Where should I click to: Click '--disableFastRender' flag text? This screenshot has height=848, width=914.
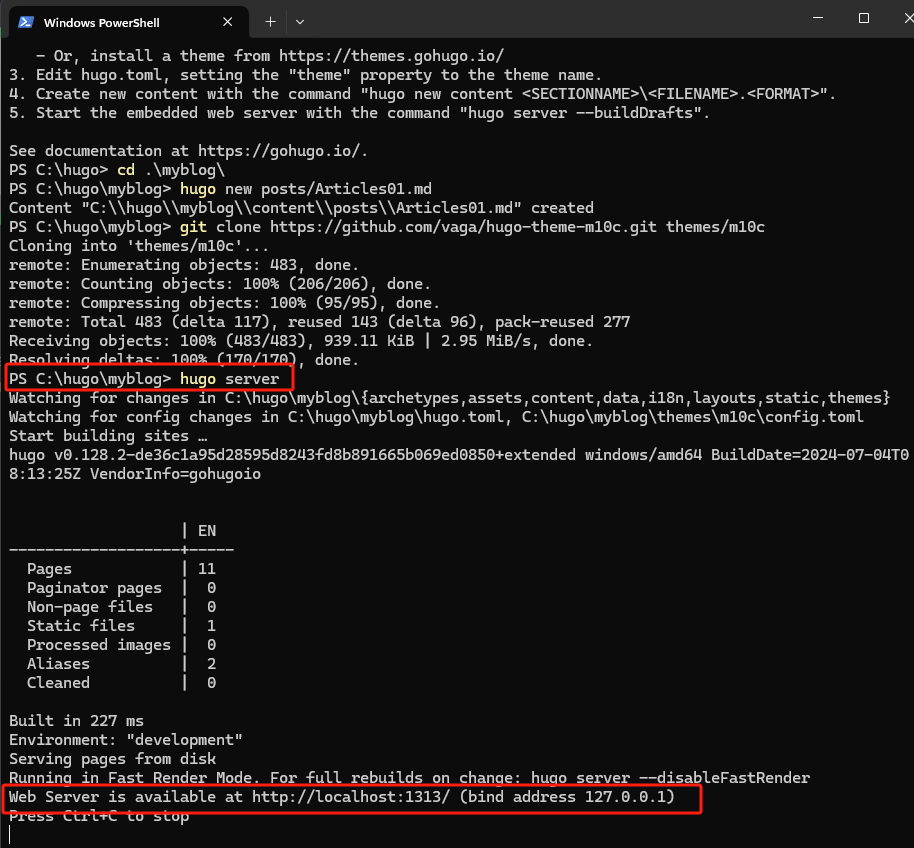pyautogui.click(x=725, y=778)
